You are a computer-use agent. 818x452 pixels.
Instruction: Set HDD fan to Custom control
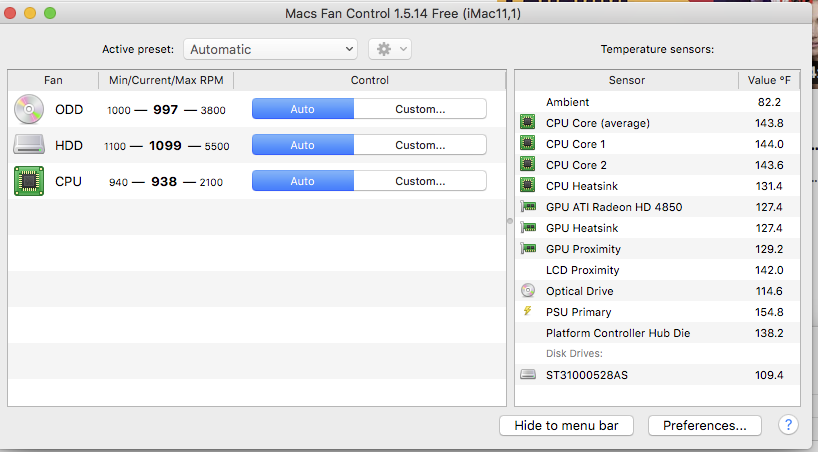(x=420, y=145)
